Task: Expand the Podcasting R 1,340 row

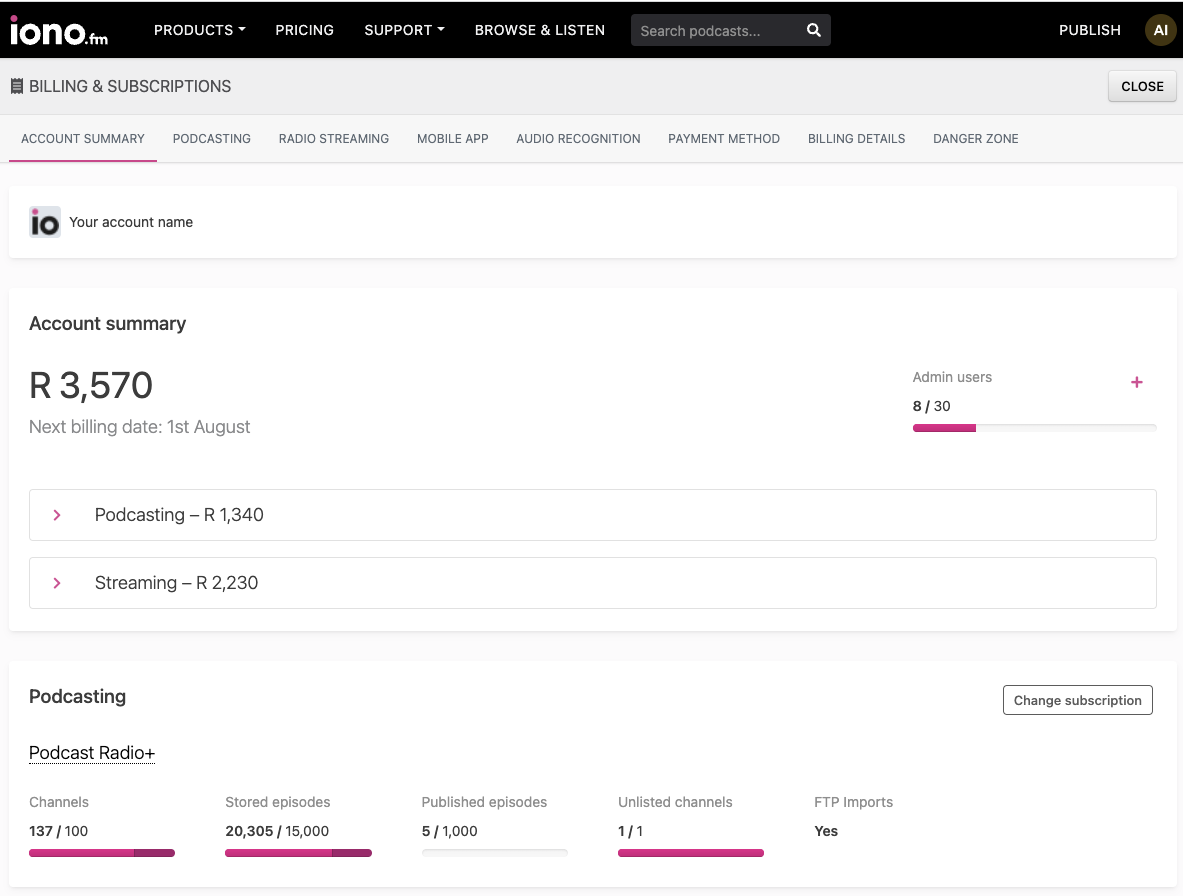Action: pyautogui.click(x=592, y=515)
